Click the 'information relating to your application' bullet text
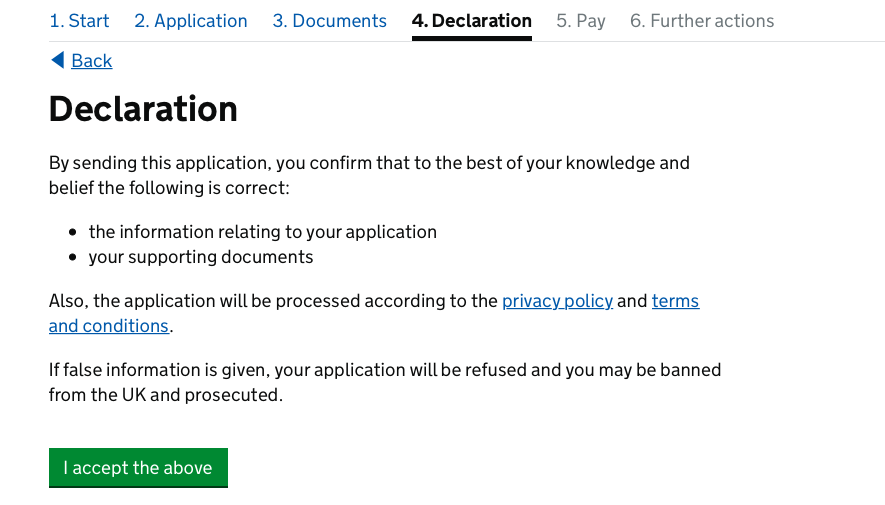Screen dimensions: 885x505 click(x=262, y=232)
